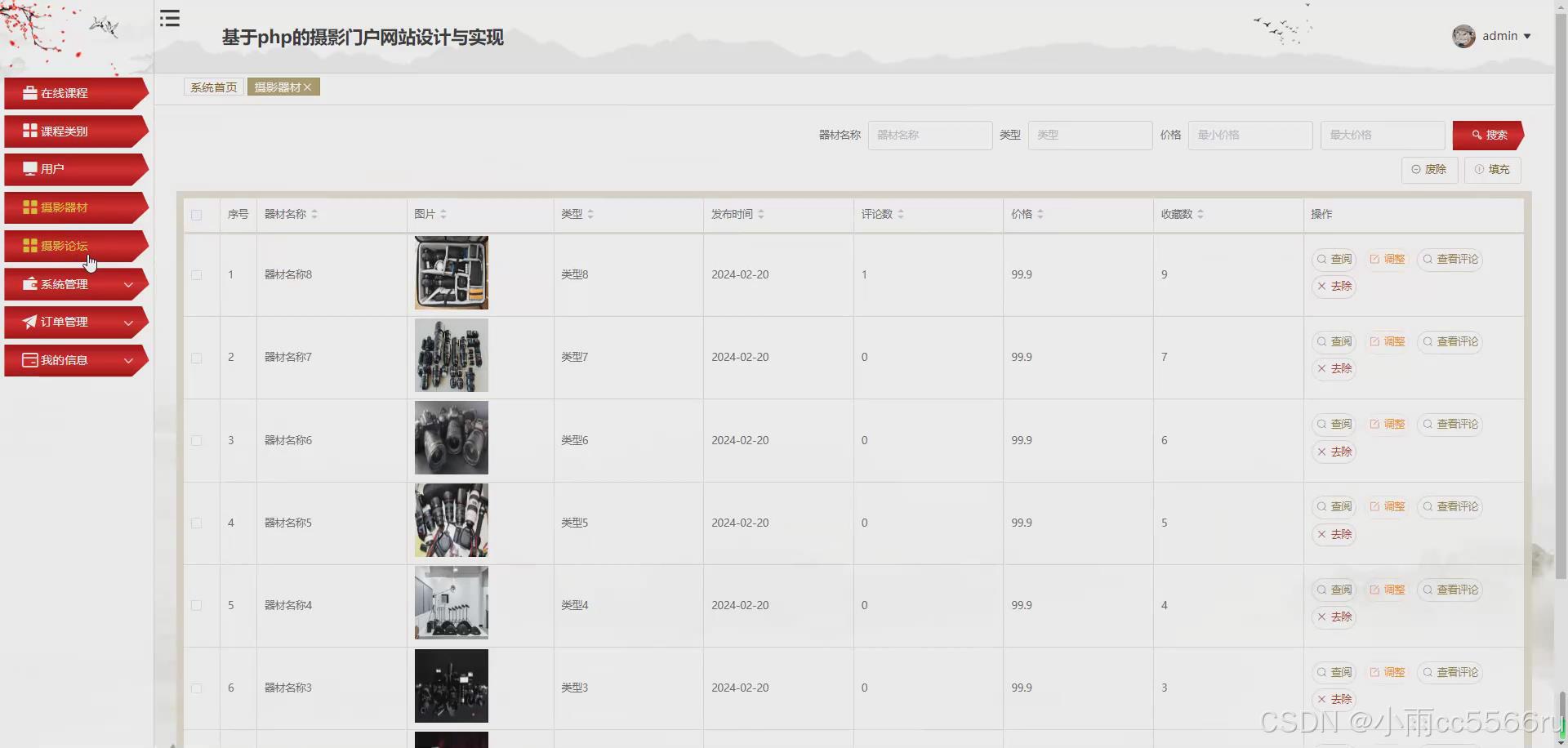Open the admin dropdown arrow

[x=1527, y=36]
